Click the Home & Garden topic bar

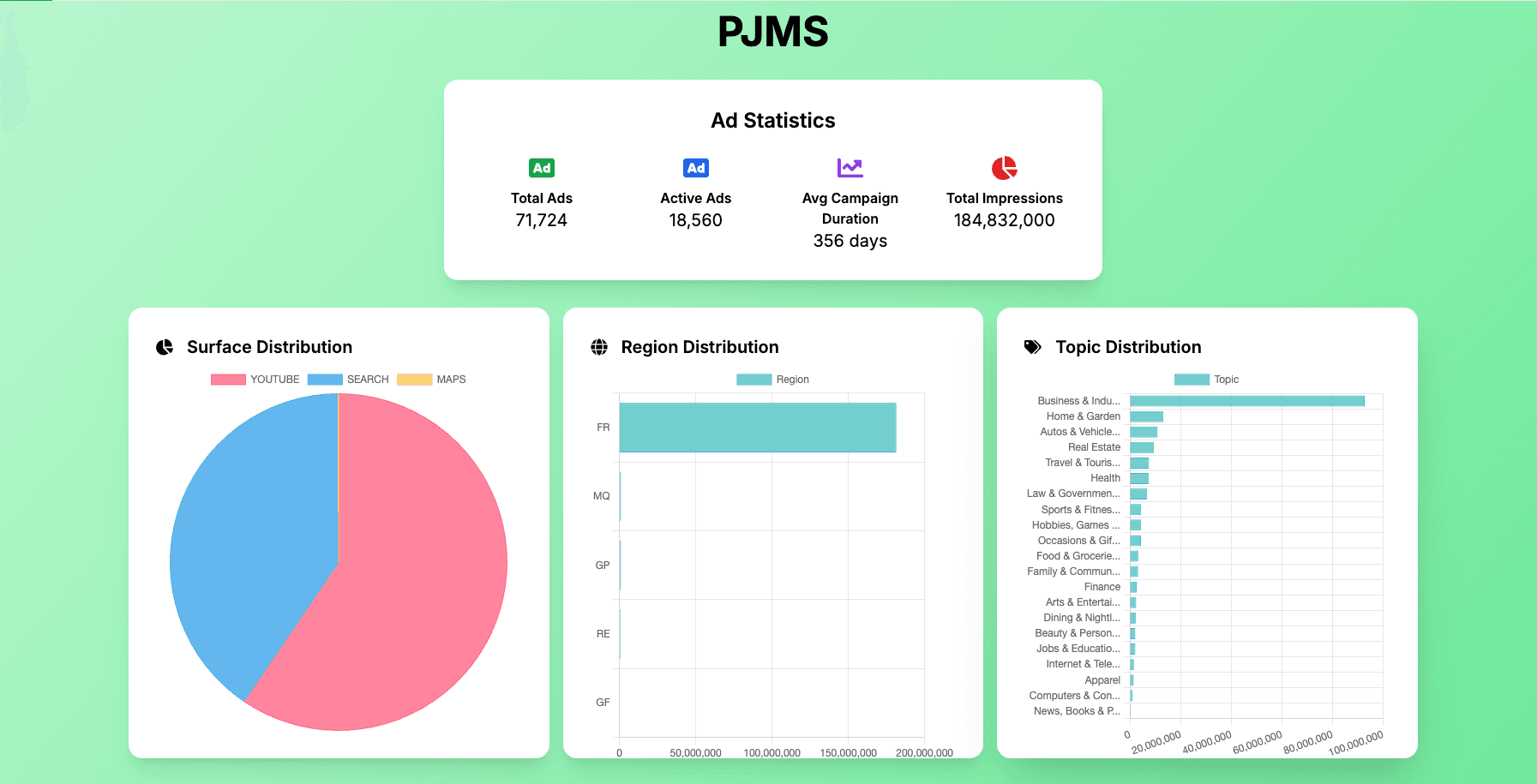point(1146,416)
